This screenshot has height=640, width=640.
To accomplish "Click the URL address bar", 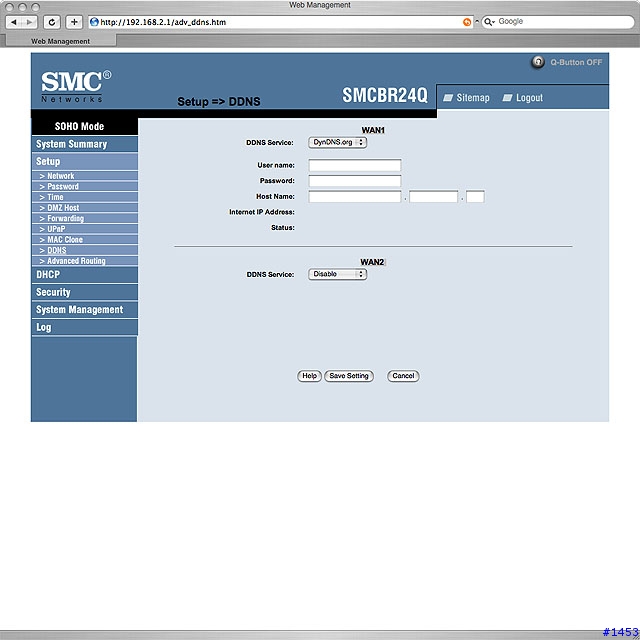I will click(x=282, y=22).
